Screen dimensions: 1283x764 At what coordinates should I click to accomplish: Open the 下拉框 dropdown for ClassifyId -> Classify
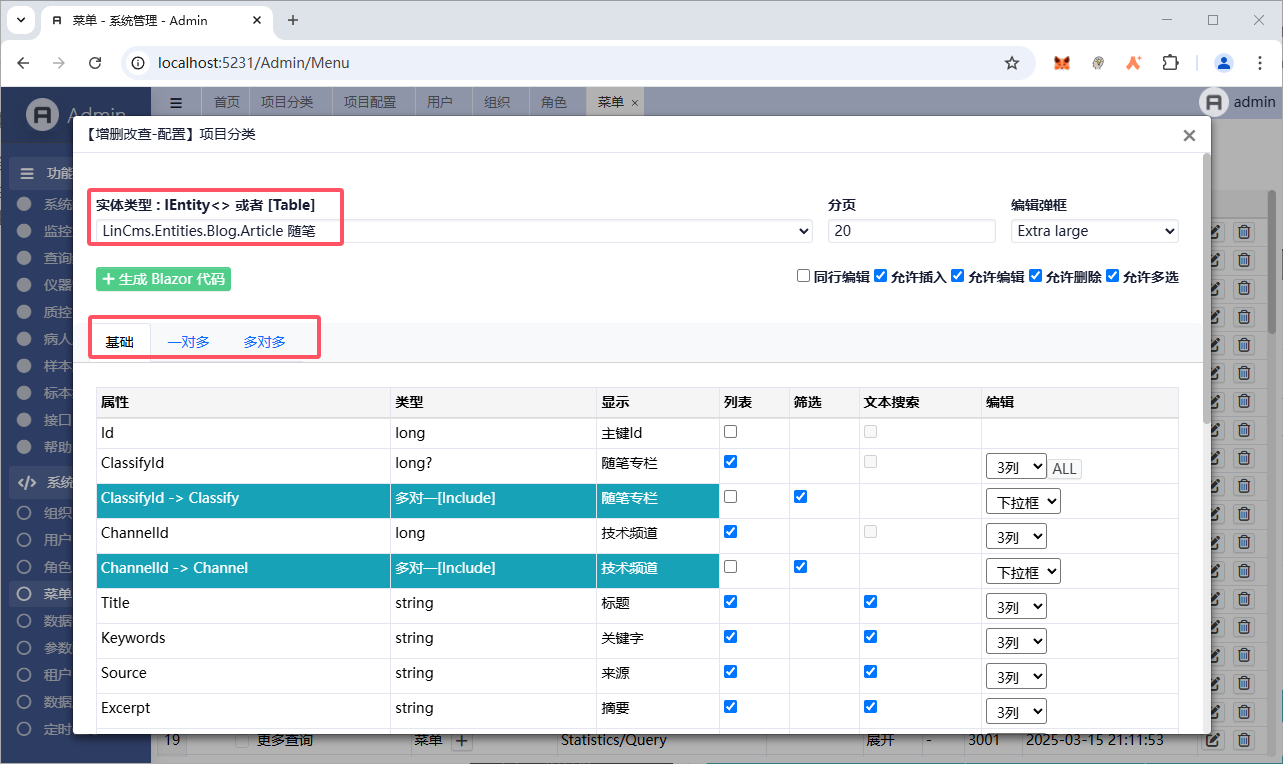(x=1023, y=501)
